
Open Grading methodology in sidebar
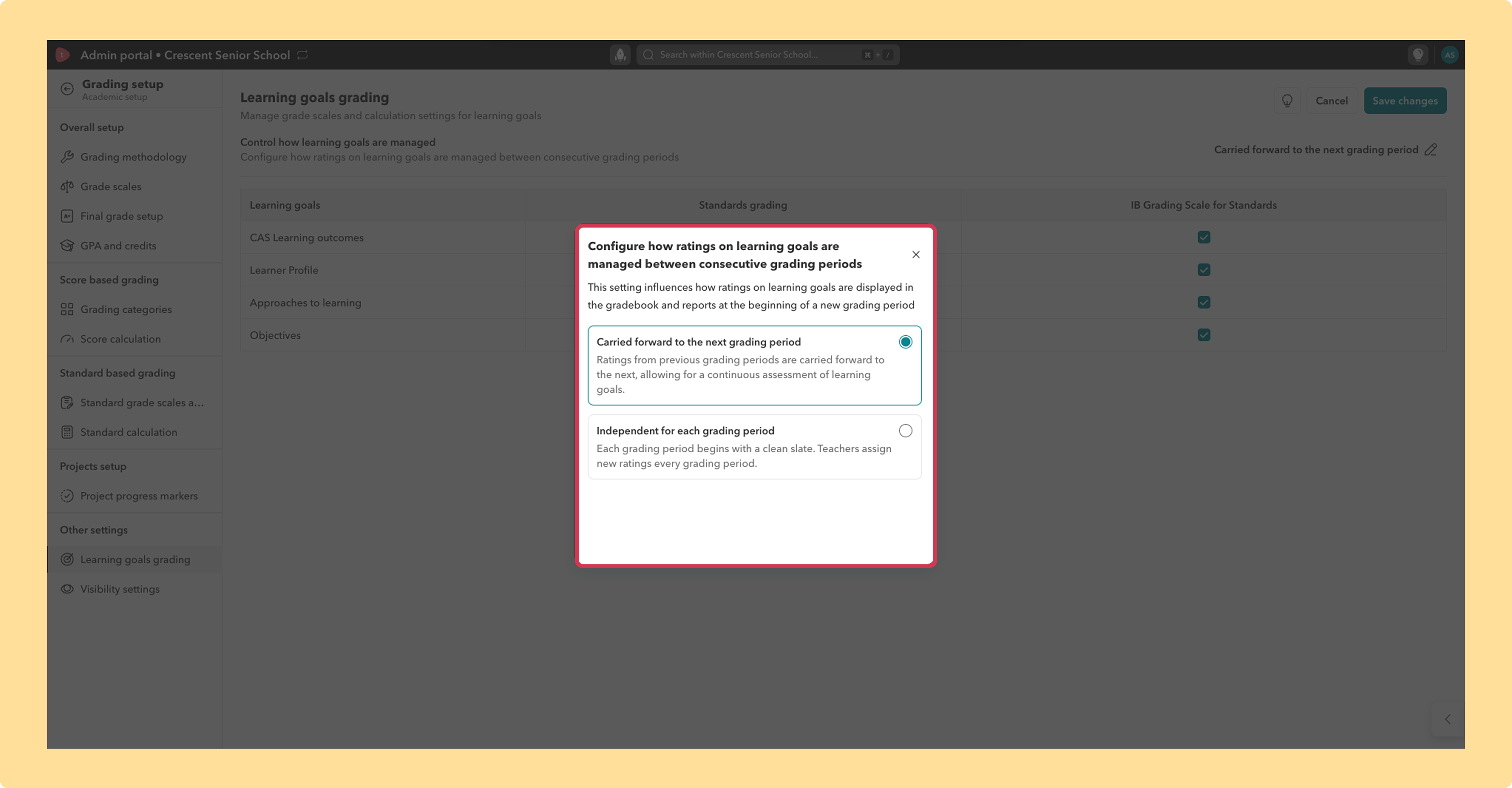[134, 157]
